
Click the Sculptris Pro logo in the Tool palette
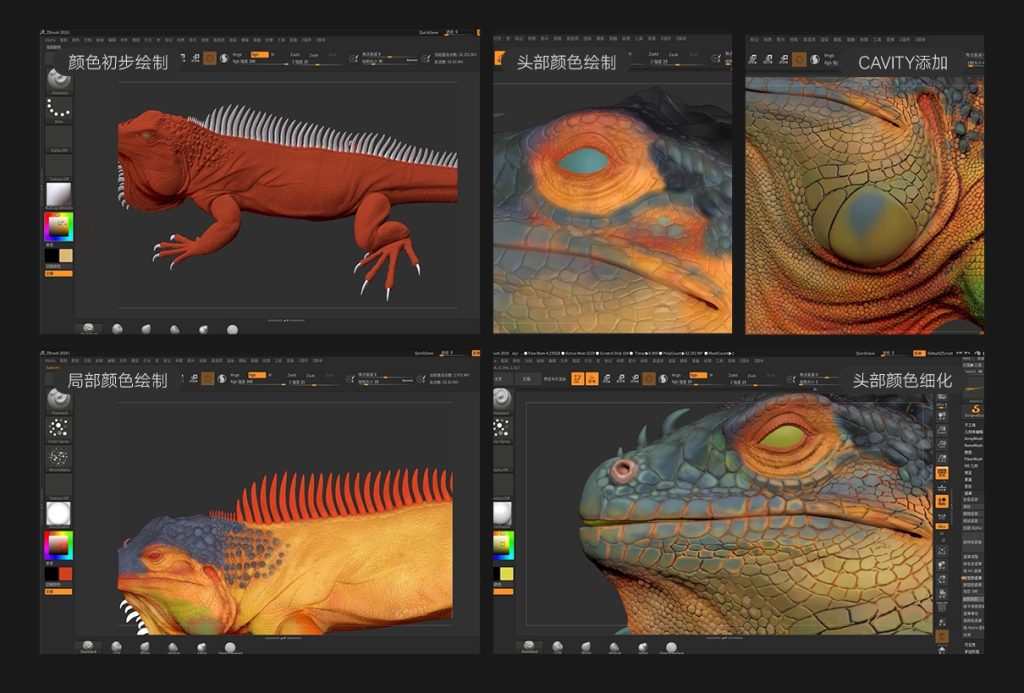point(974,409)
